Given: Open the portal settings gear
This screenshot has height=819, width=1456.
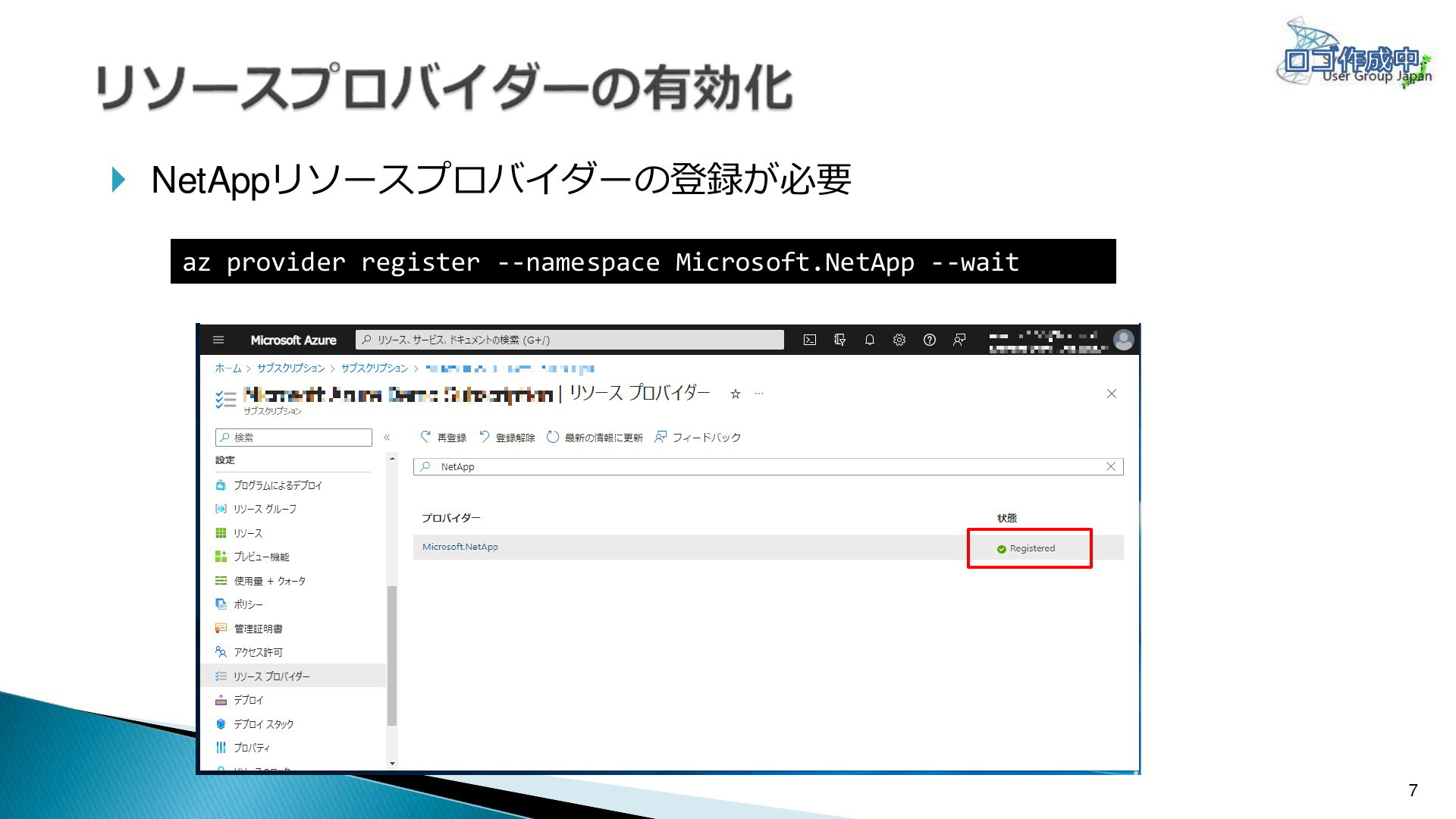Looking at the screenshot, I should point(899,340).
